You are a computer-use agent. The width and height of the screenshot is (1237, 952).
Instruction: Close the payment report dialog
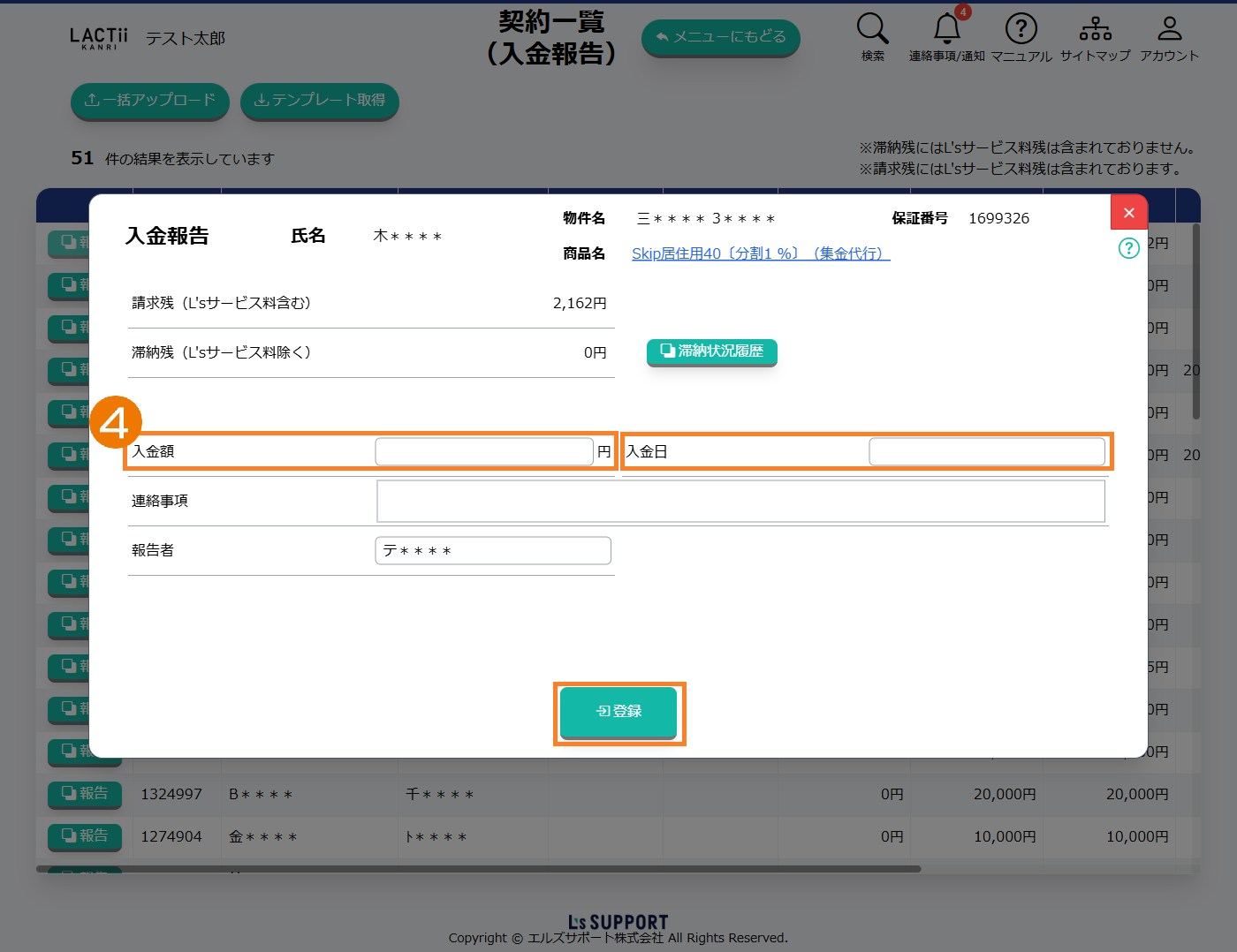pos(1128,213)
